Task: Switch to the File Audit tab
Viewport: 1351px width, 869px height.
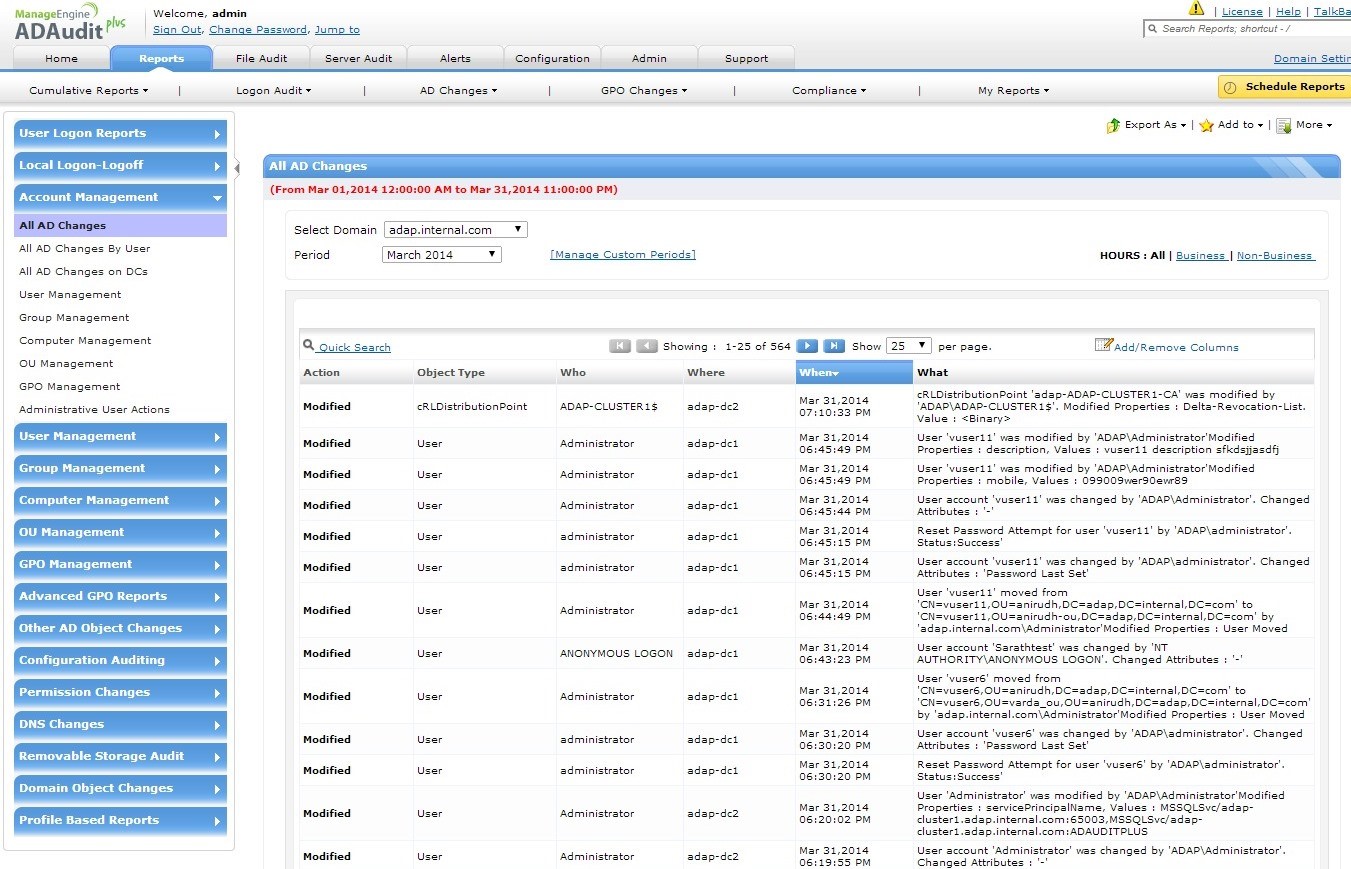Action: 261,58
